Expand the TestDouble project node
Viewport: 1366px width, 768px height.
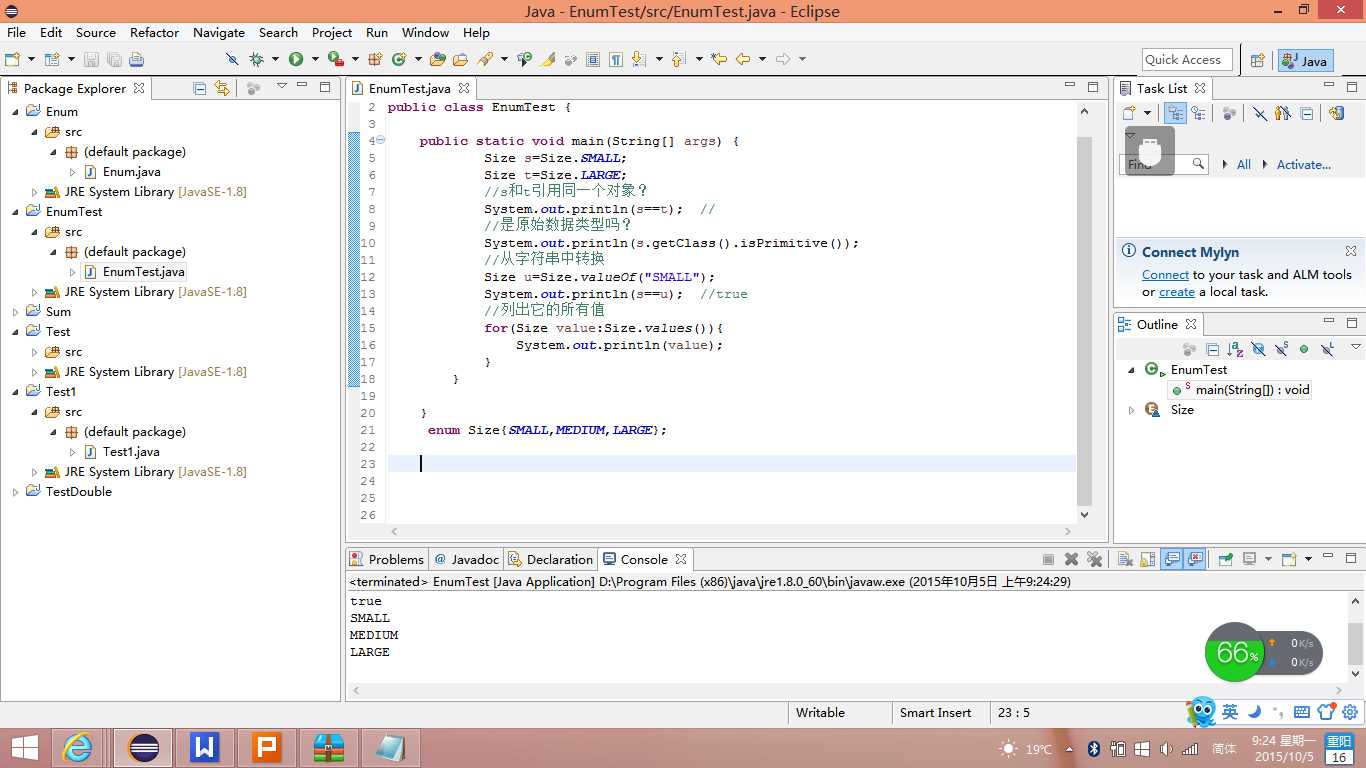15,492
